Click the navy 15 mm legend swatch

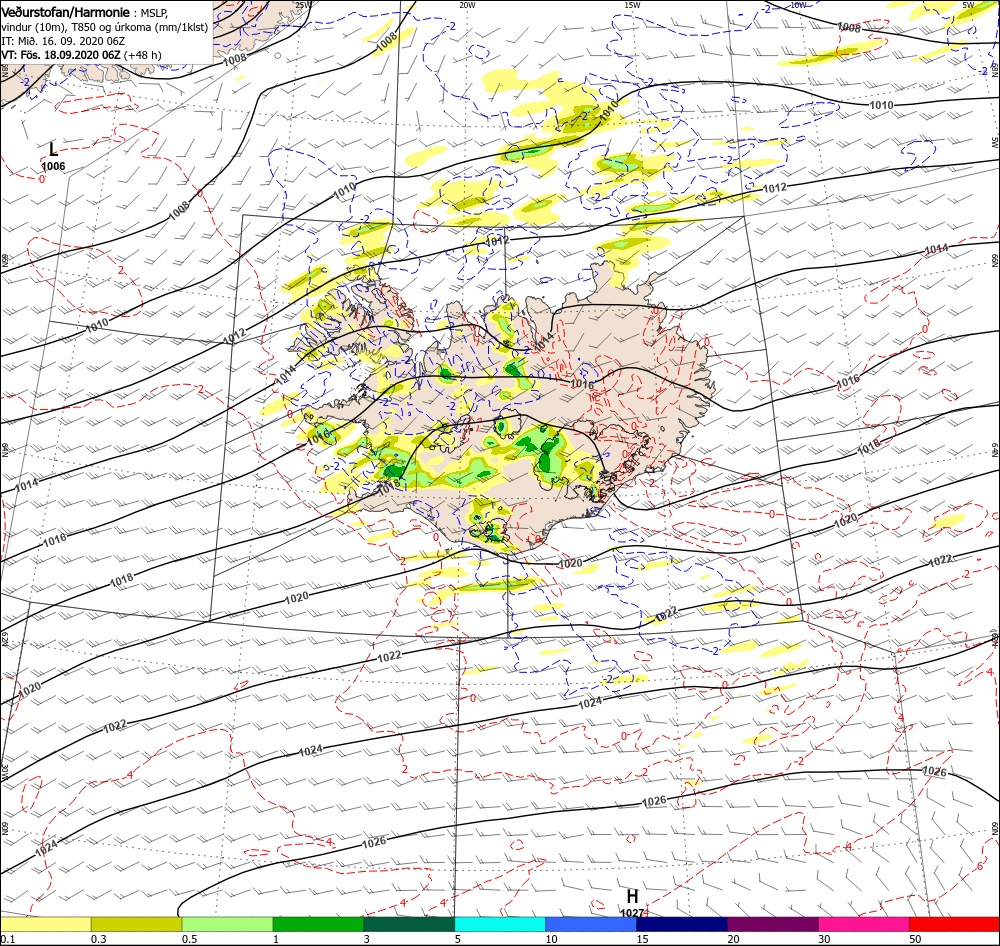pos(682,924)
